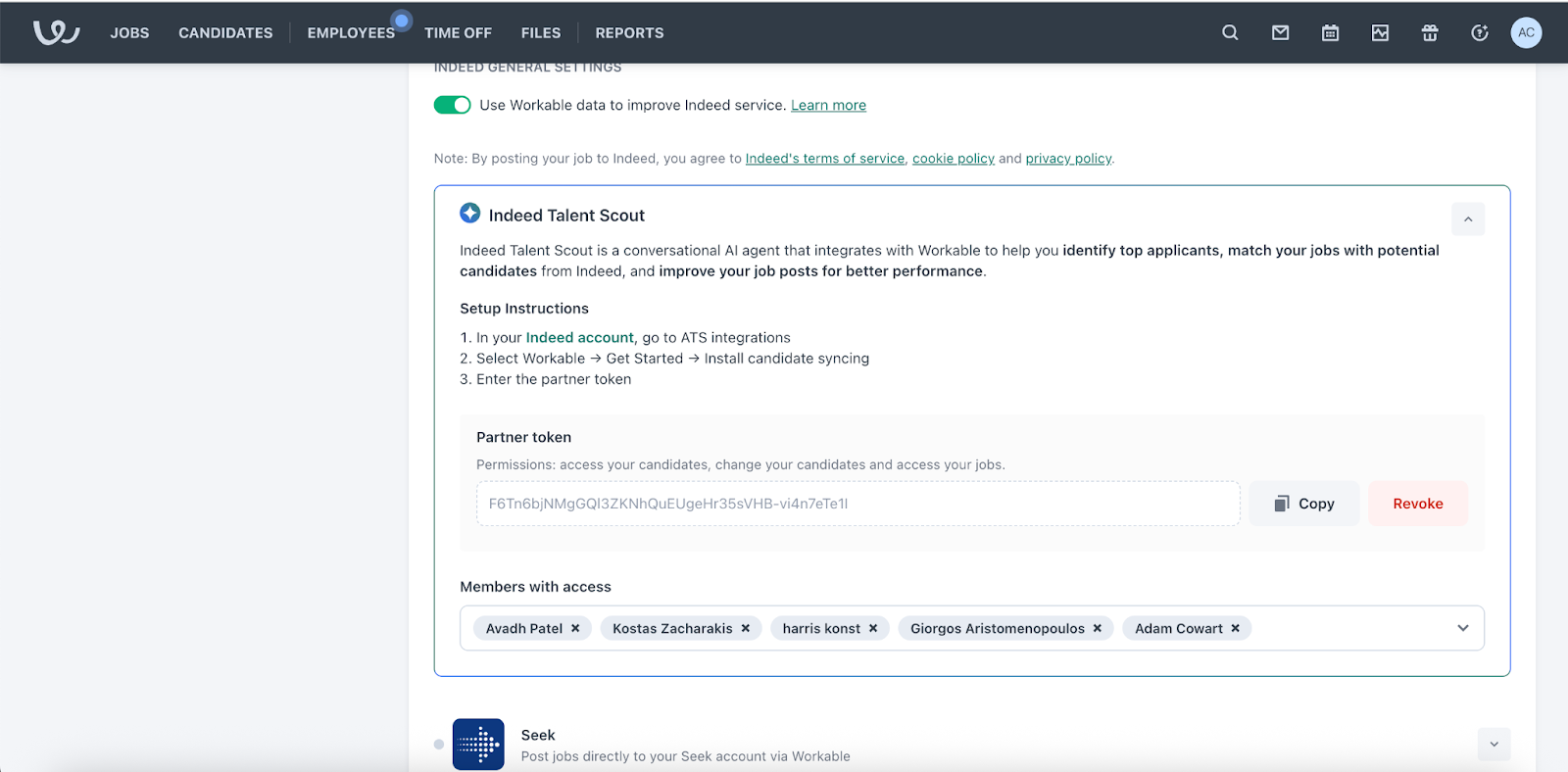Click the clock help icon in header
Image resolution: width=1568 pixels, height=772 pixels.
click(x=1480, y=32)
